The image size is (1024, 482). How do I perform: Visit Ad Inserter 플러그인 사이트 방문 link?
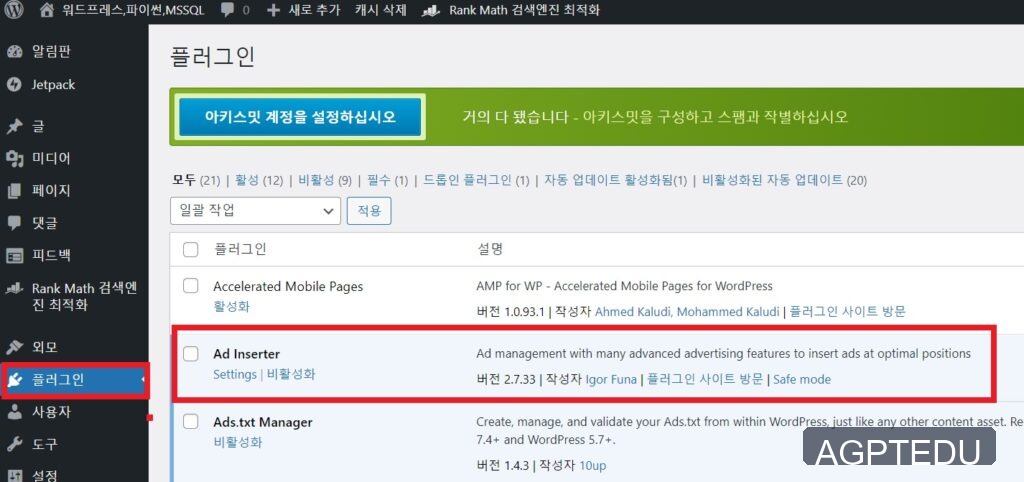pyautogui.click(x=705, y=379)
